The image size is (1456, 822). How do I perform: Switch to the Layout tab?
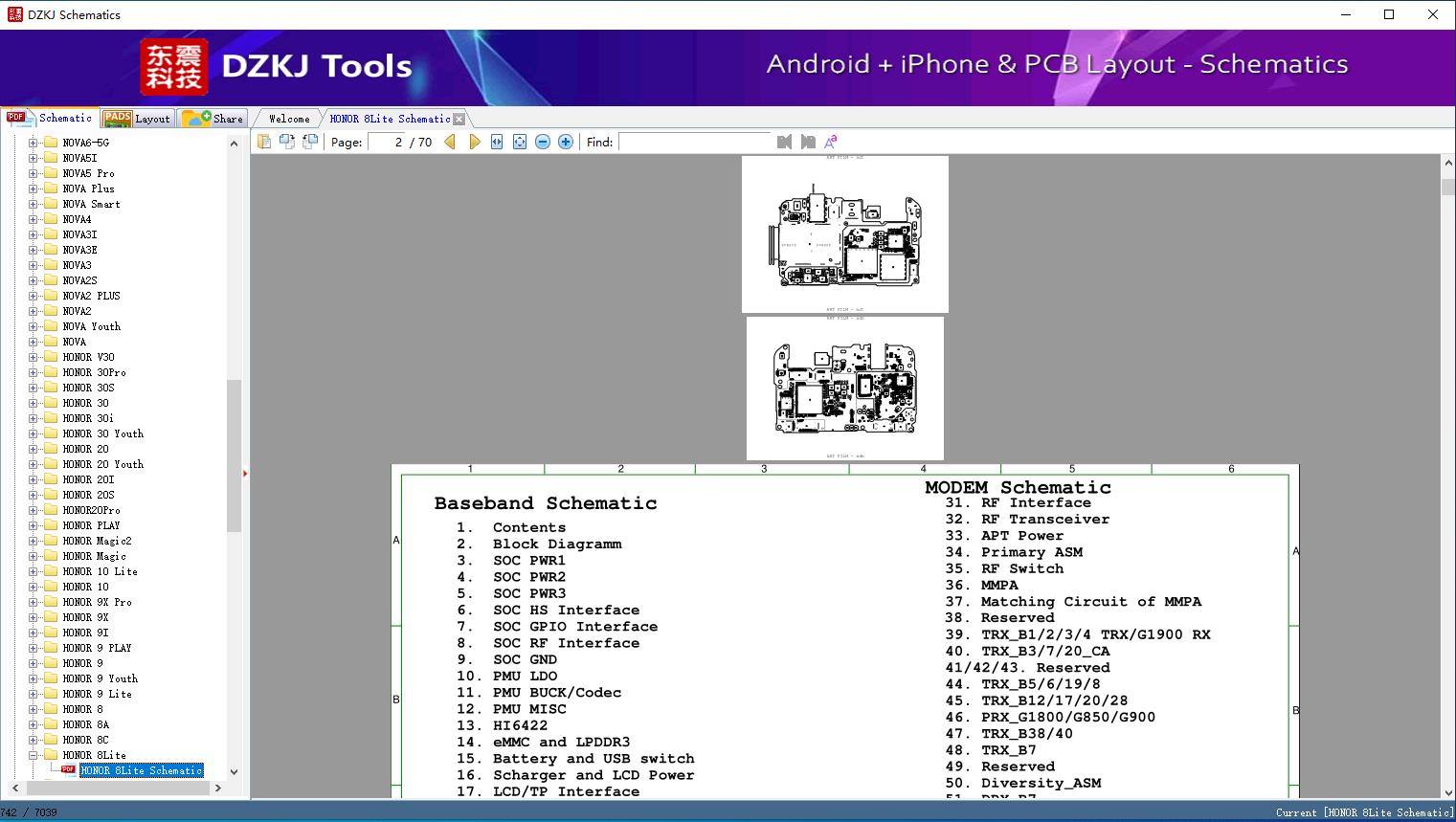(137, 119)
